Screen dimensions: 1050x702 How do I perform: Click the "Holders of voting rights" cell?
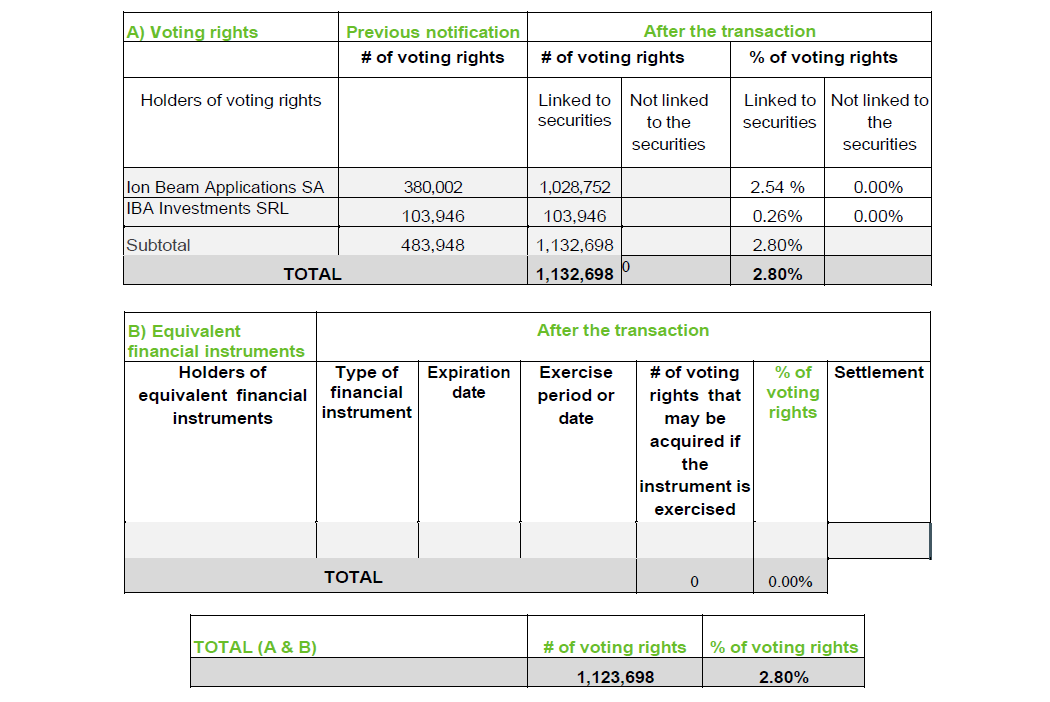click(x=231, y=100)
